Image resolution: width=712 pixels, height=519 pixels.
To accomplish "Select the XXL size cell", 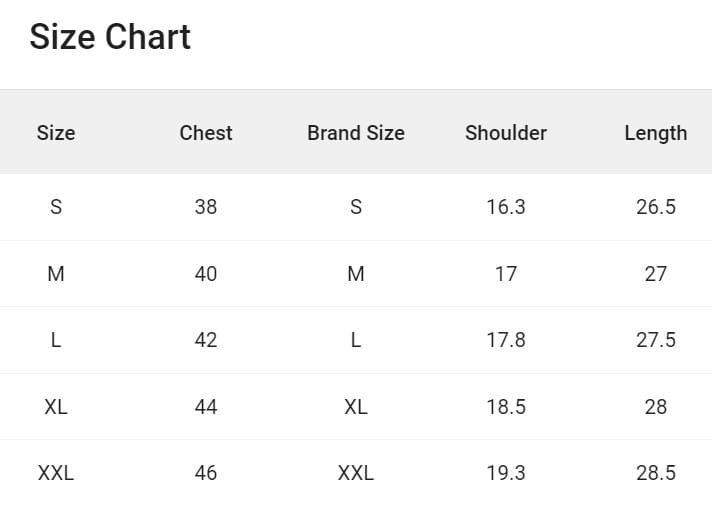I will point(56,473).
